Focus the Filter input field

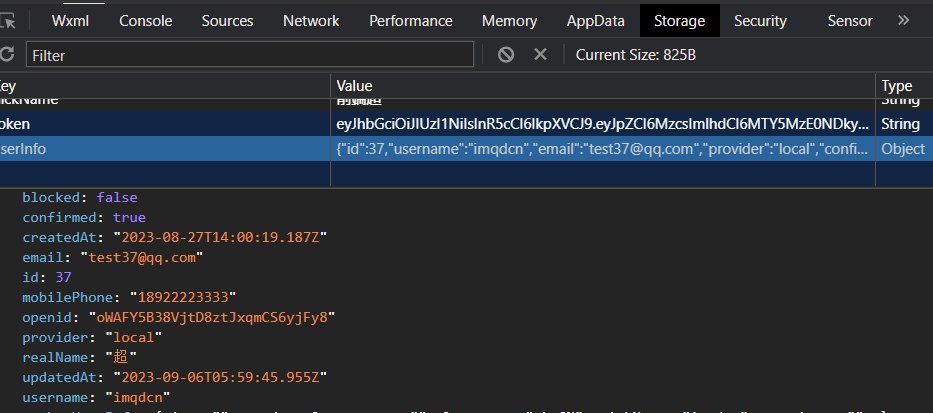(249, 55)
